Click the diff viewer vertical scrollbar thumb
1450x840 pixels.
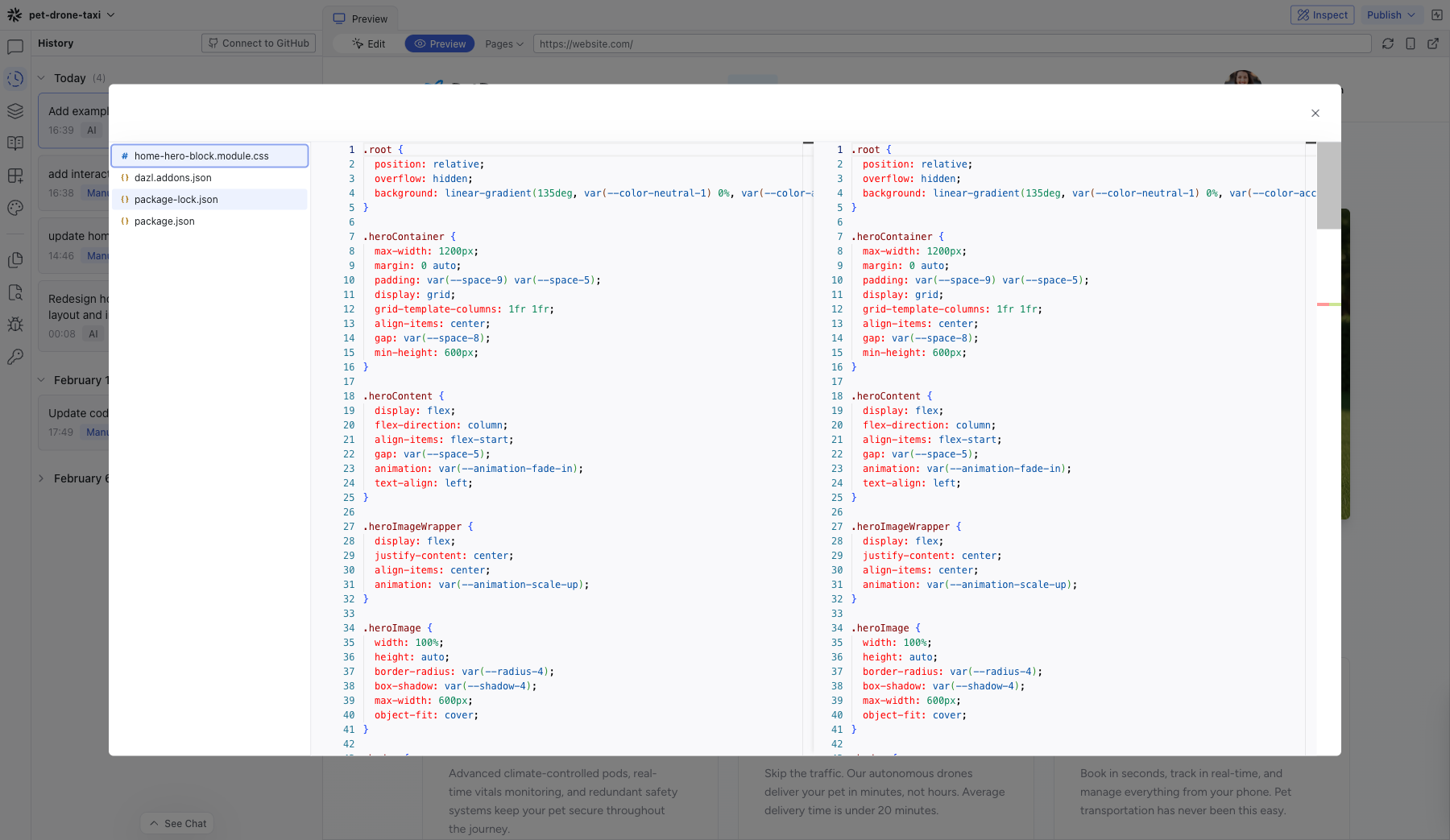coord(1328,186)
